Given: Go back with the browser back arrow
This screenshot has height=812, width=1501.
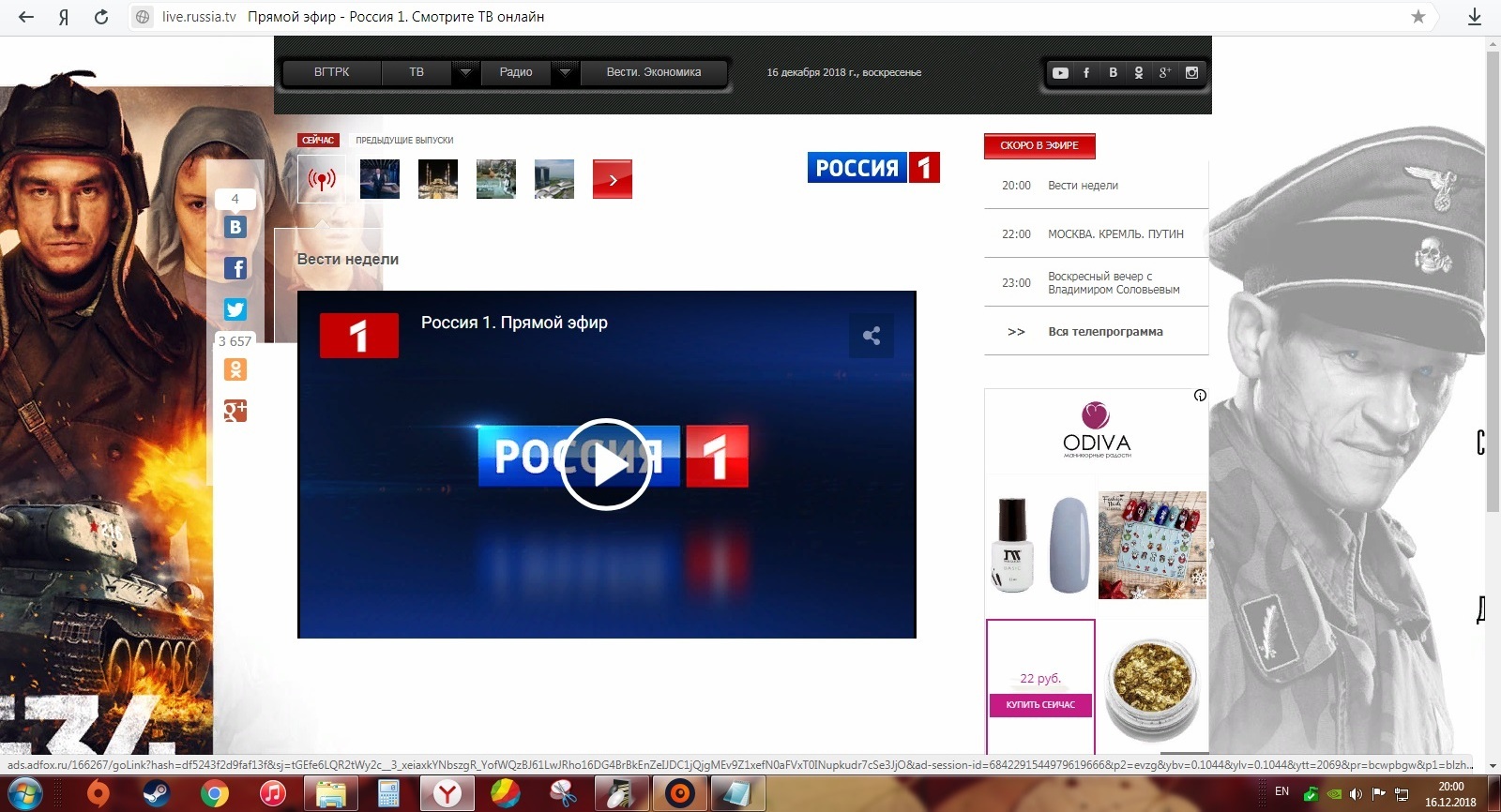Looking at the screenshot, I should click(x=26, y=17).
